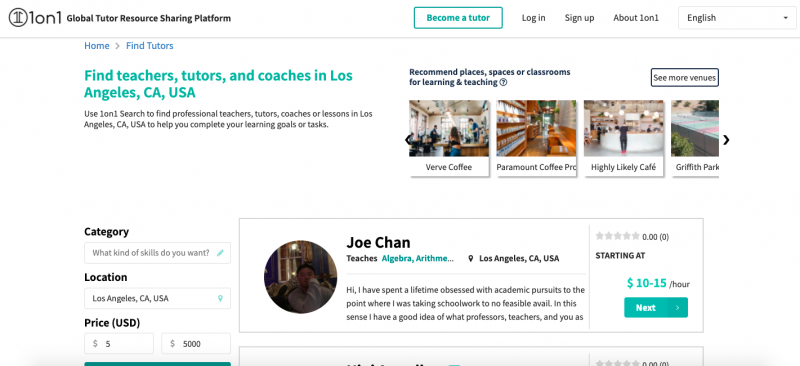
Task: Click the Verve Coffee caption
Action: (x=449, y=167)
